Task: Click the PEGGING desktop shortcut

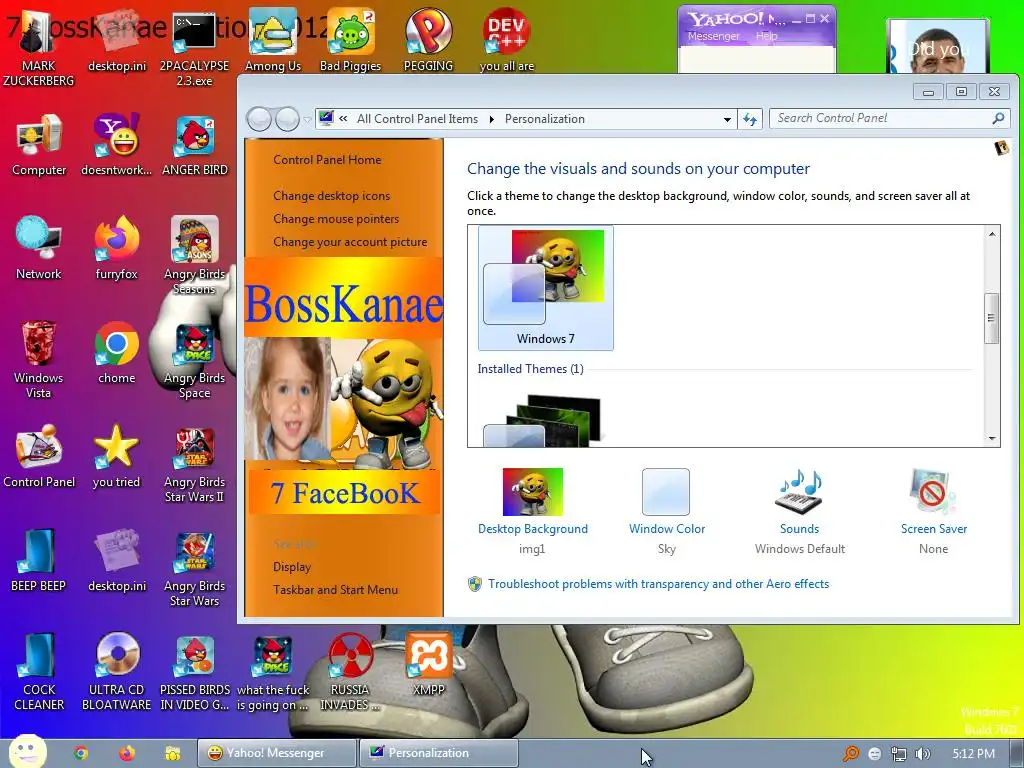Action: [428, 39]
